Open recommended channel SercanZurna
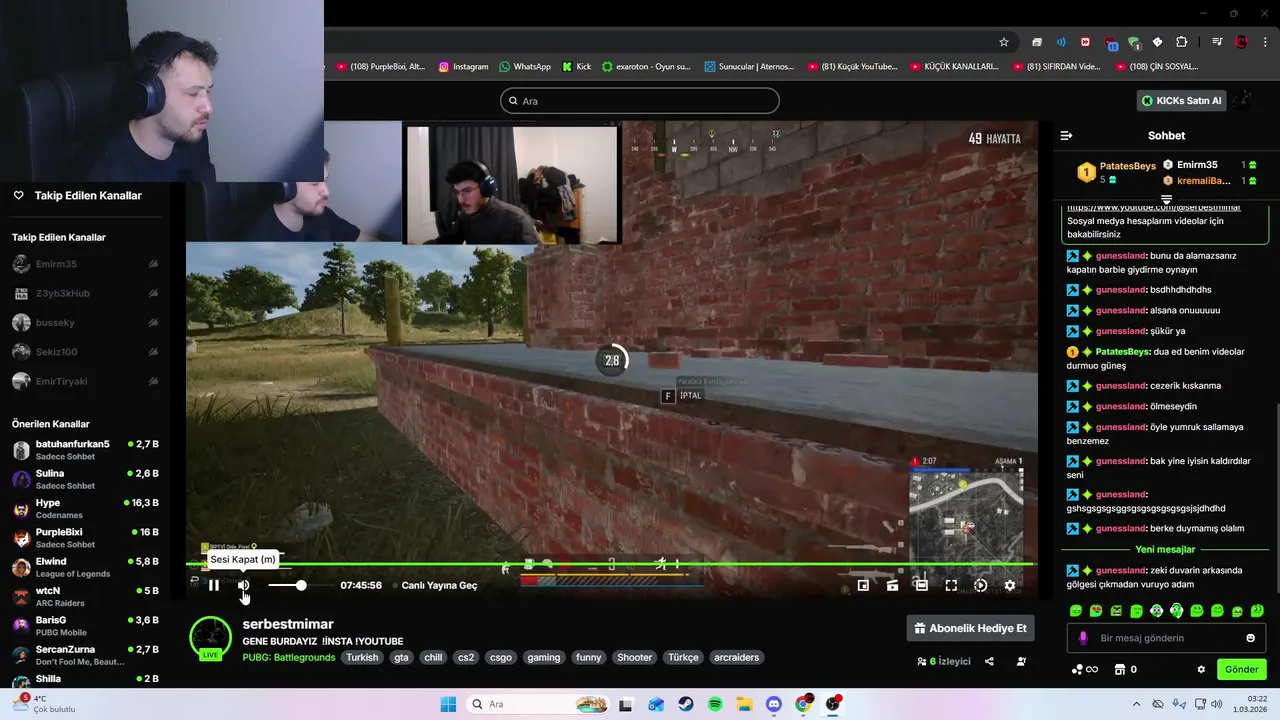This screenshot has height=720, width=1280. pos(85,655)
